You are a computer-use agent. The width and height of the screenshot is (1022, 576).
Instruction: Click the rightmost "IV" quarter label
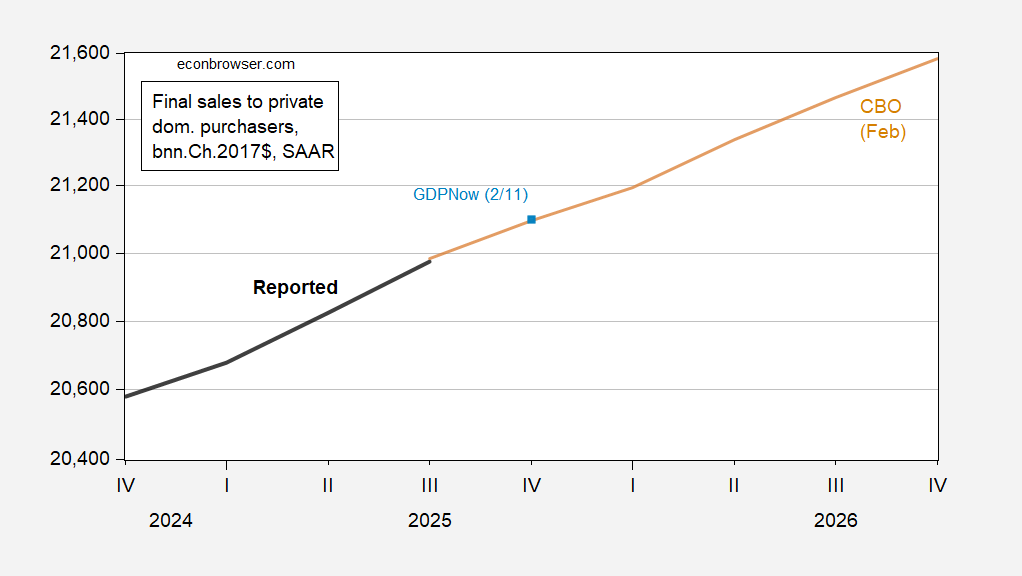coord(937,485)
